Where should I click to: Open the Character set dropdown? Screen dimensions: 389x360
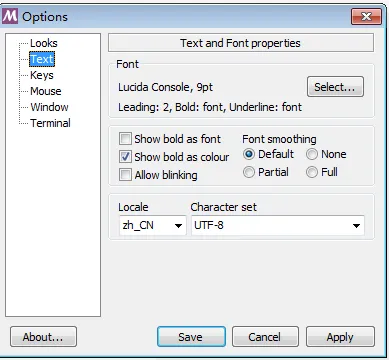(278, 225)
